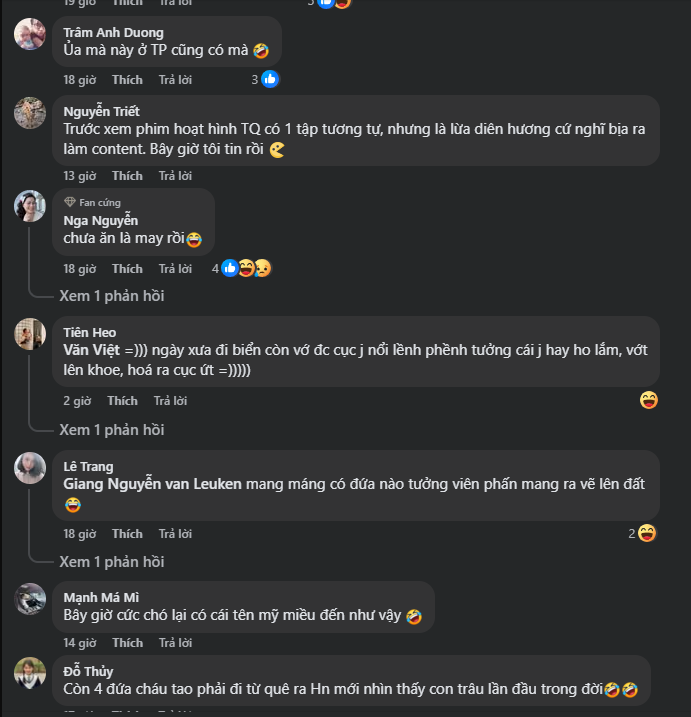Show 1 reply under Lê Trang's comment
The width and height of the screenshot is (691, 717).
coord(111,562)
